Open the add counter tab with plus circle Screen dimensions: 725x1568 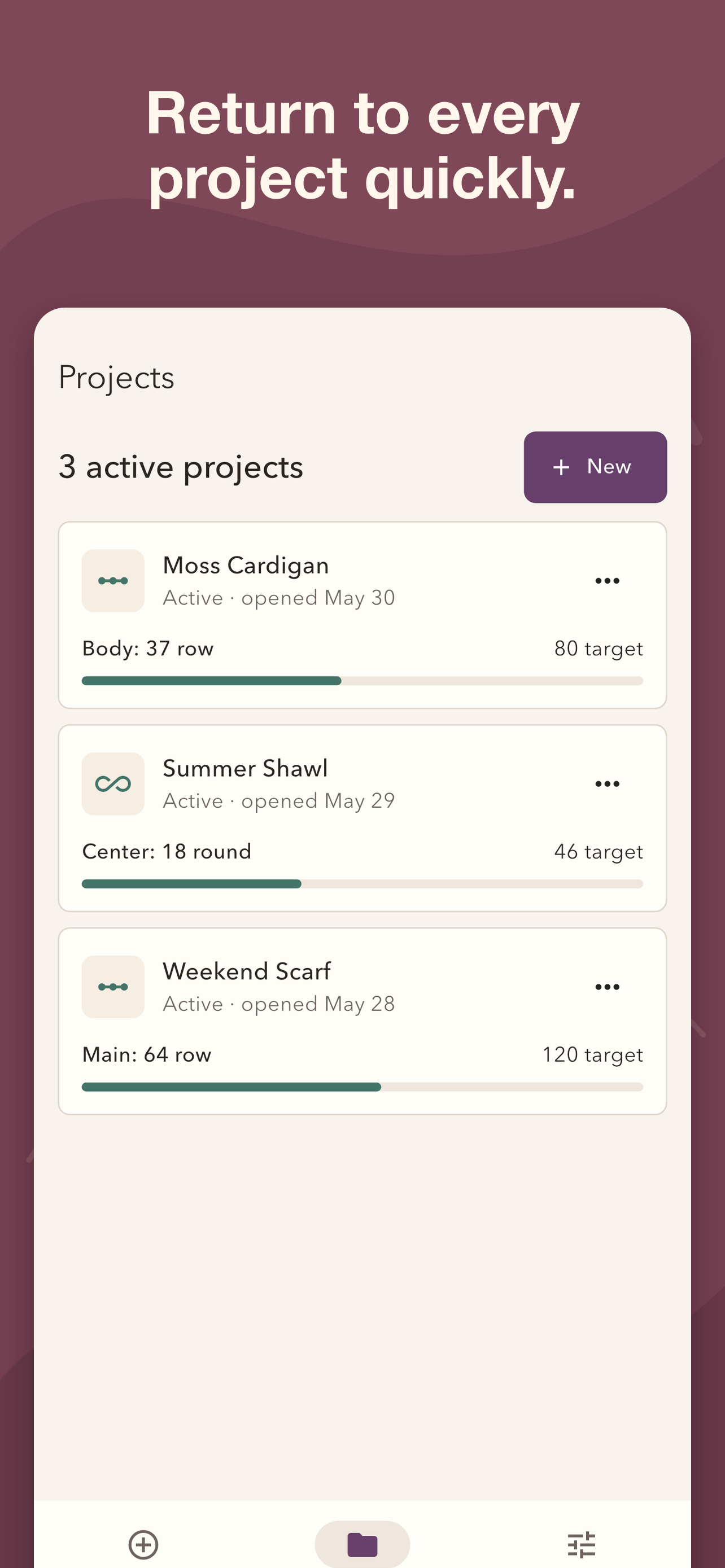pyautogui.click(x=143, y=1544)
